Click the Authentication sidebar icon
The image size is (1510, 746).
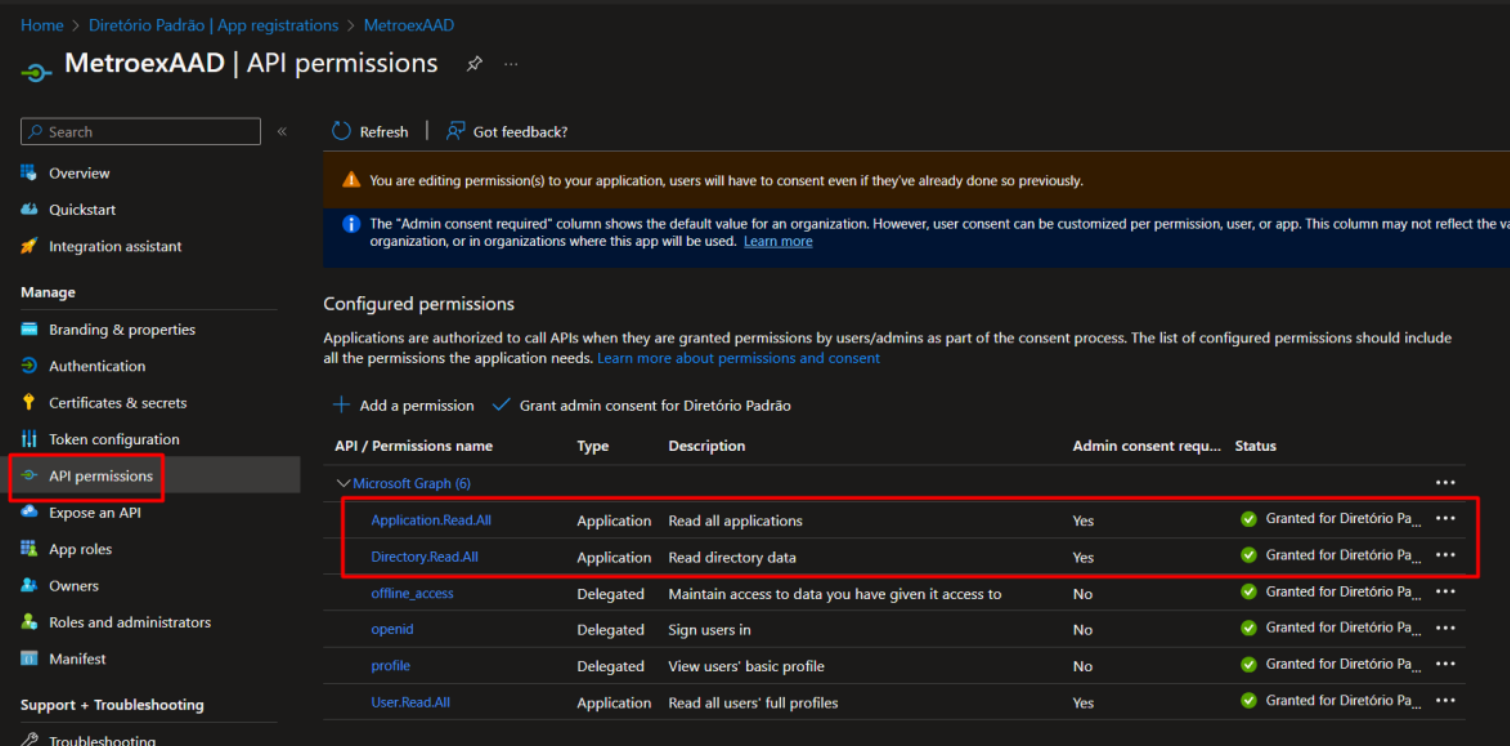click(29, 366)
